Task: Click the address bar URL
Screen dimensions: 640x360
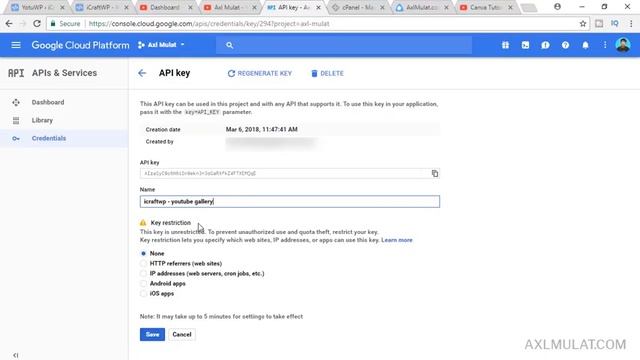Action: 209,24
